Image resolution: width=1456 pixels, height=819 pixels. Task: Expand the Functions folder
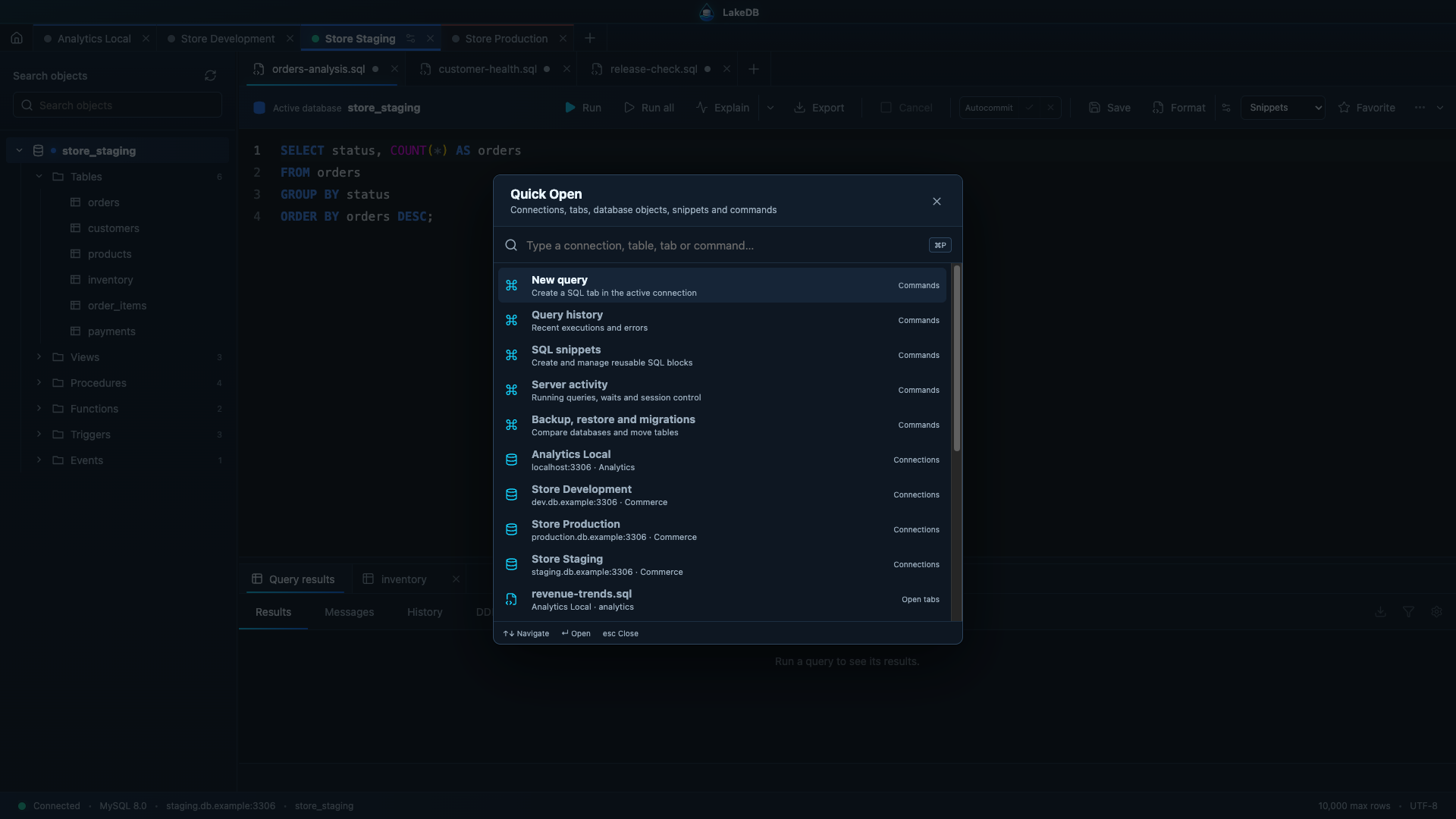39,409
